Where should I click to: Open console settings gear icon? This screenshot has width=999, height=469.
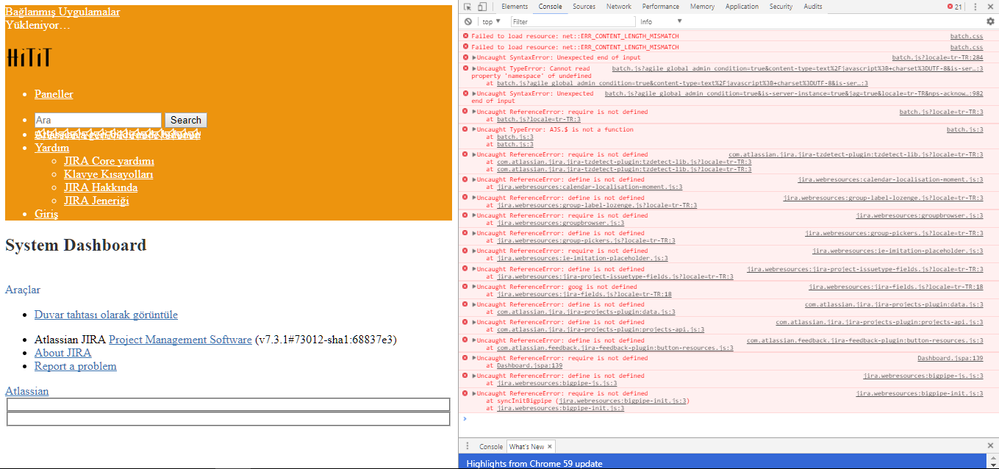[x=990, y=22]
